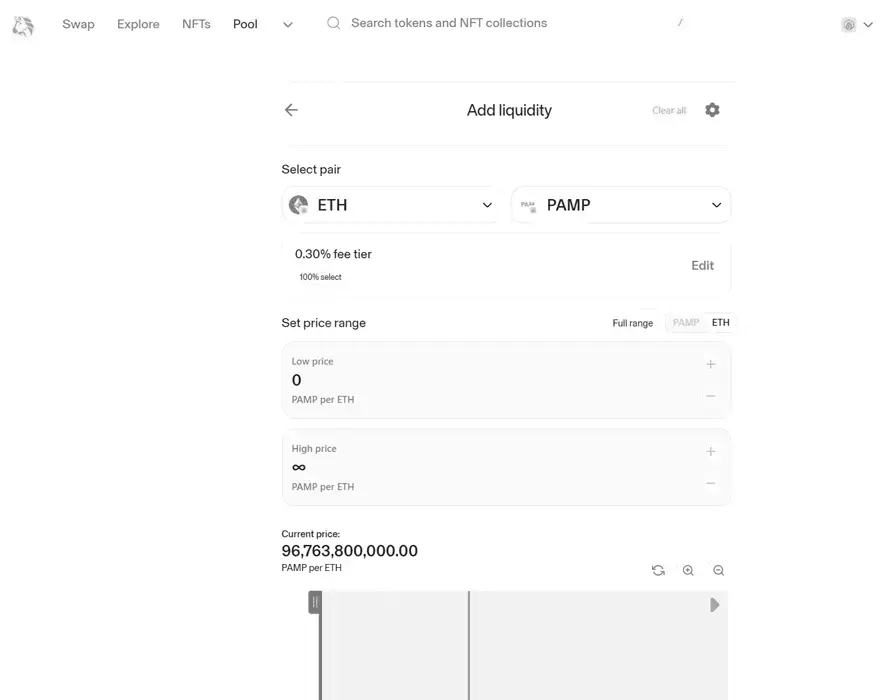This screenshot has width=893, height=700.
Task: Open the PAMP token selector
Action: [x=621, y=205]
